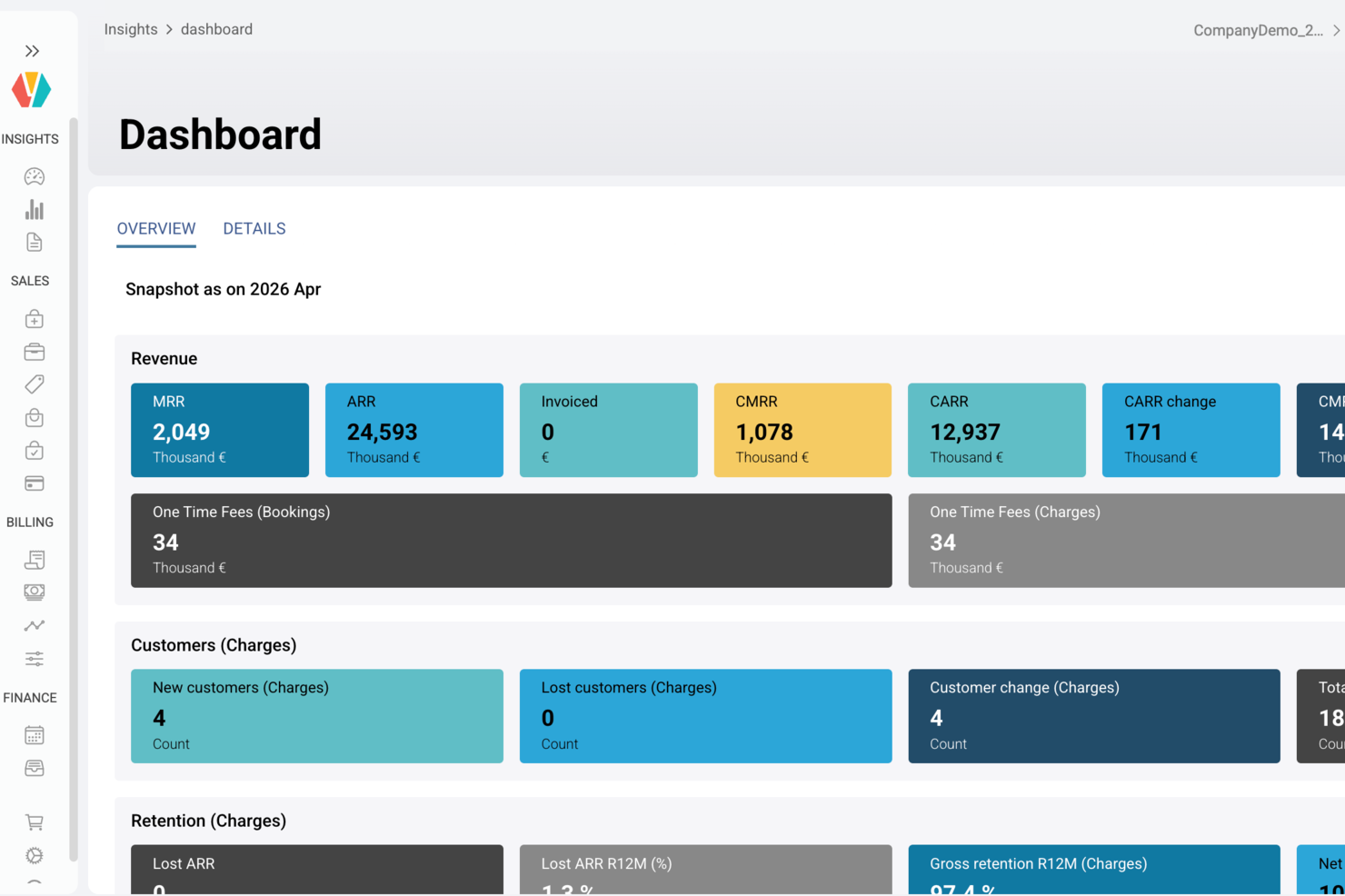Open the medical-bag plus icon under Sales

click(x=35, y=319)
